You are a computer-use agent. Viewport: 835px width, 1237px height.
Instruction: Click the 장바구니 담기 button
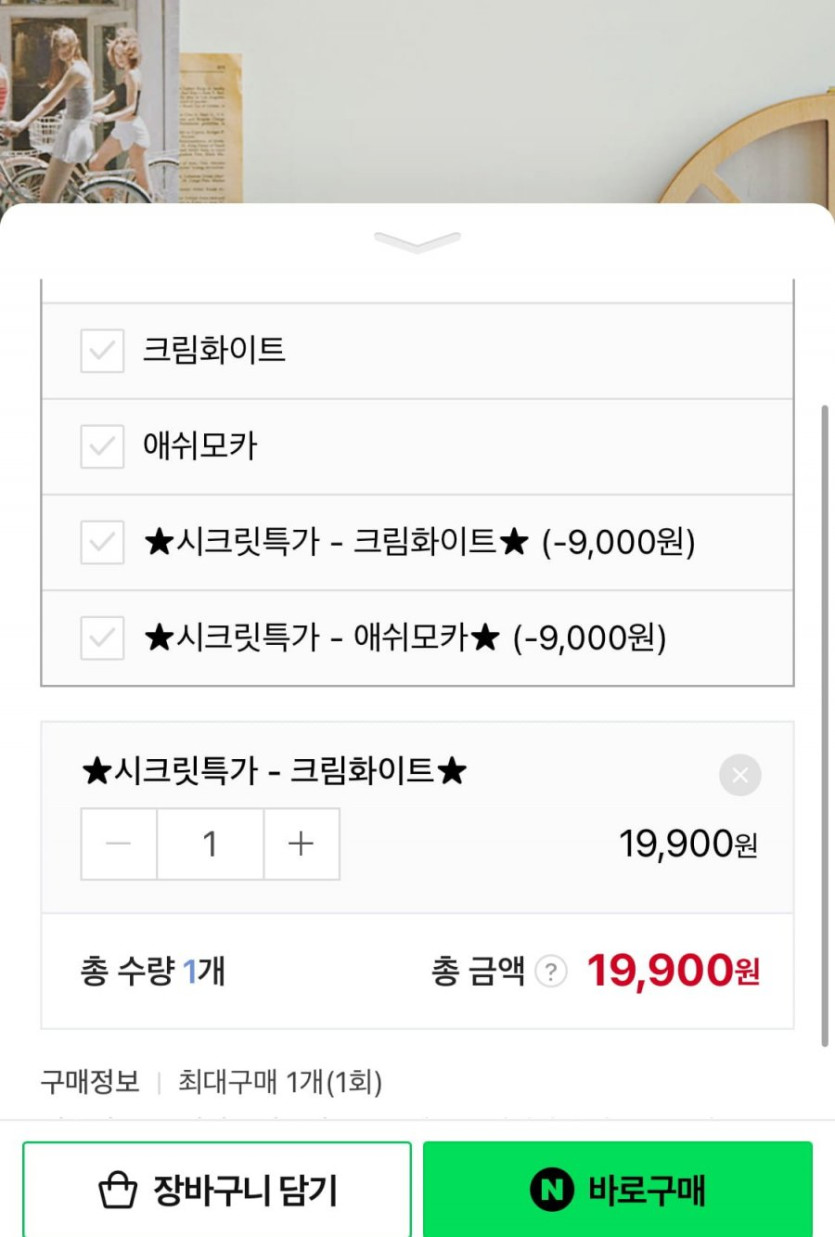coord(217,1190)
